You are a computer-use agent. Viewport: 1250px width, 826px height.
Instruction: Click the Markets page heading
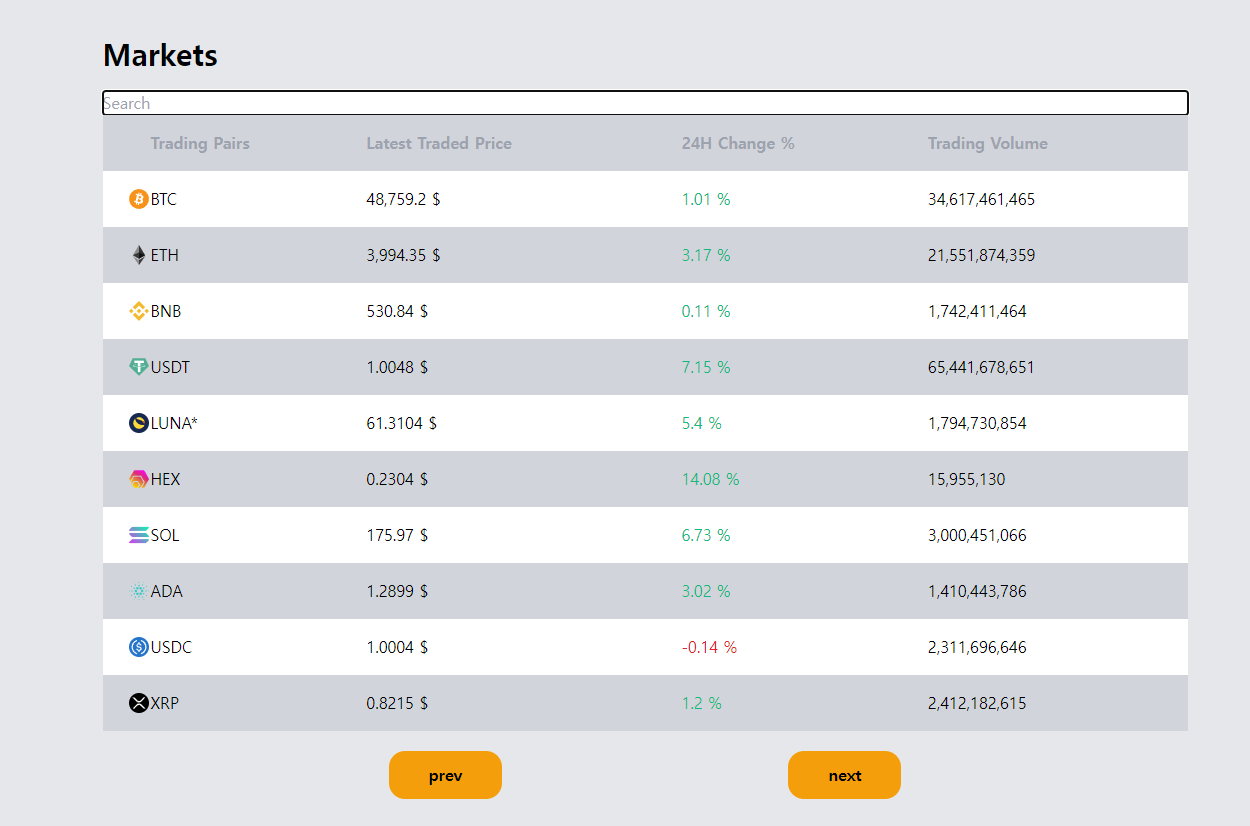(160, 55)
